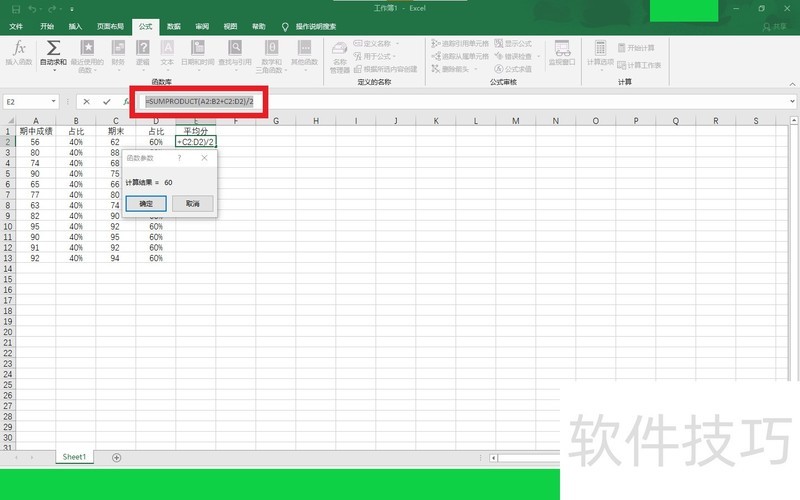Screen dimensions: 800x500
Task: Open the Error Checking (错误检查) dropdown
Action: (538, 56)
